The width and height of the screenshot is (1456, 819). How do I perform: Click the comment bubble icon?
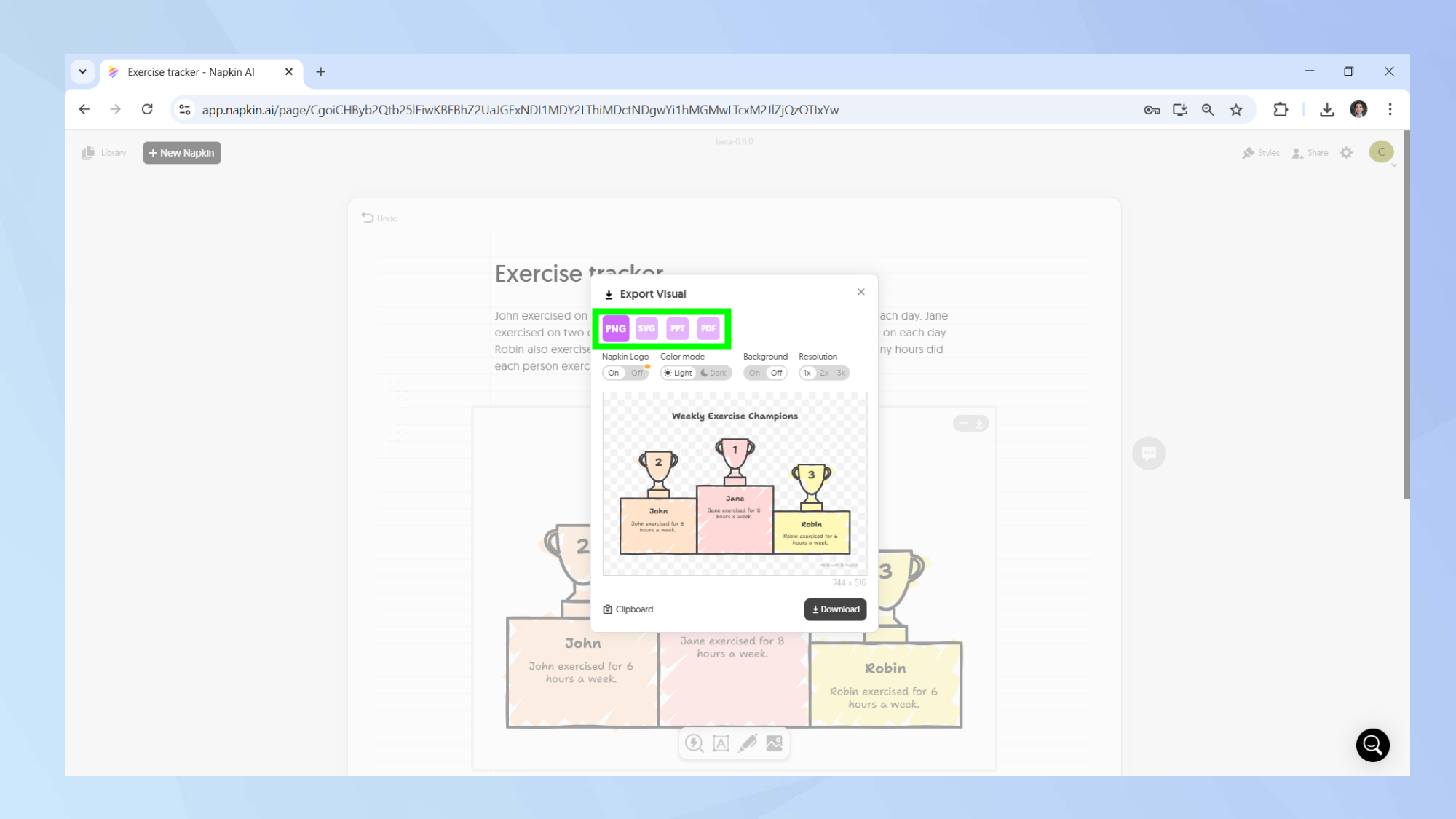[x=1149, y=454]
